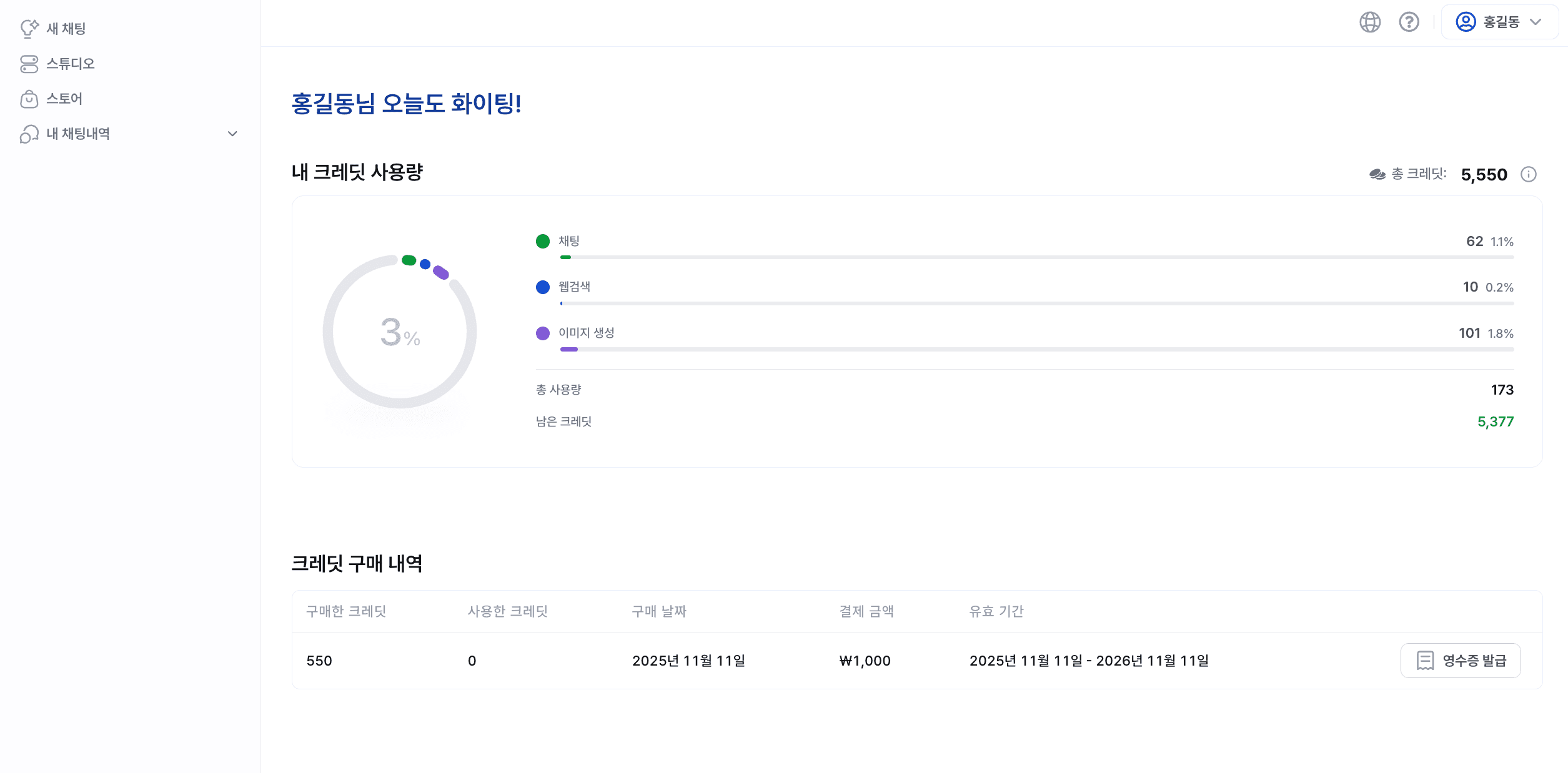Screen dimensions: 1568x773
Task: Click the globe language icon at top right
Action: point(1370,23)
